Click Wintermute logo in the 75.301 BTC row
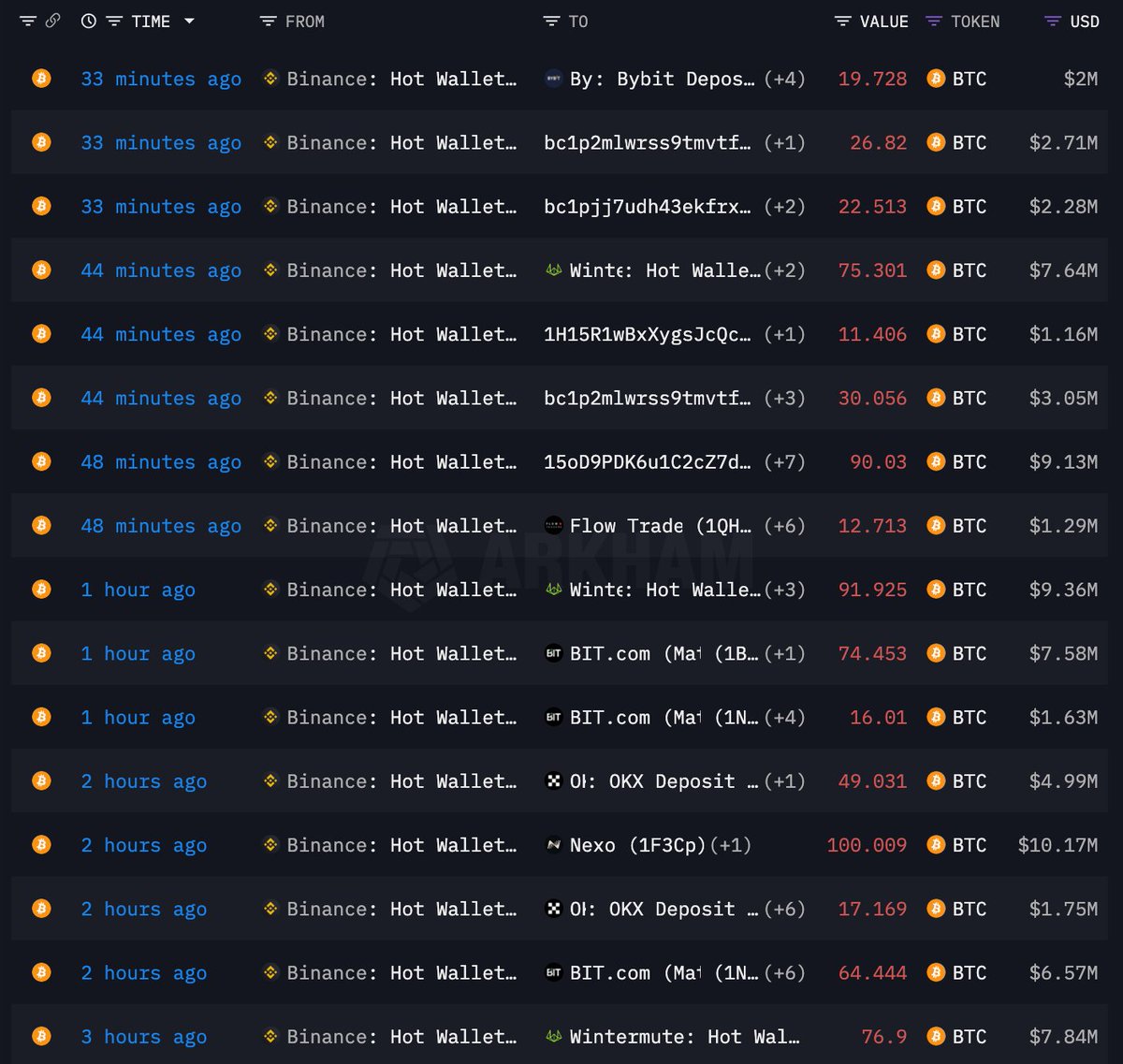The width and height of the screenshot is (1123, 1064). pyautogui.click(x=553, y=270)
